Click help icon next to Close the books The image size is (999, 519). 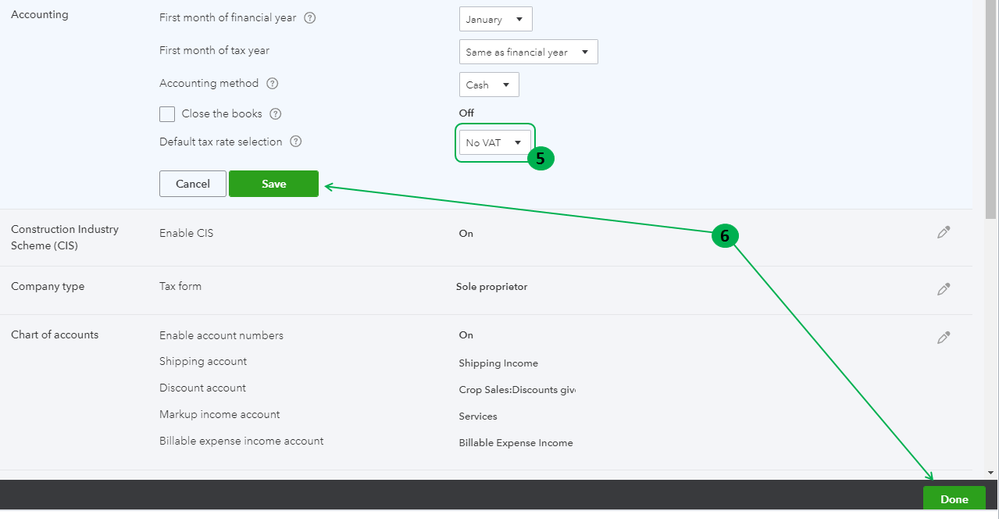[x=276, y=114]
